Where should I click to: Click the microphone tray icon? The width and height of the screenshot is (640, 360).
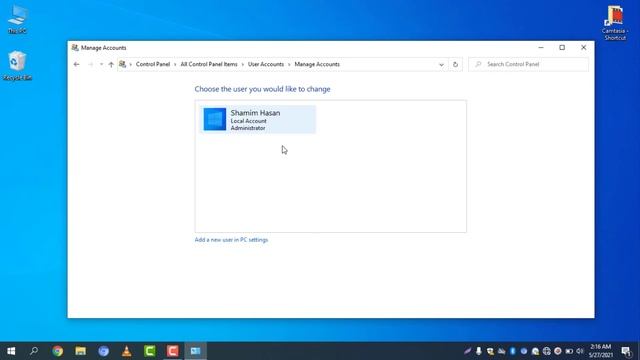(478, 351)
